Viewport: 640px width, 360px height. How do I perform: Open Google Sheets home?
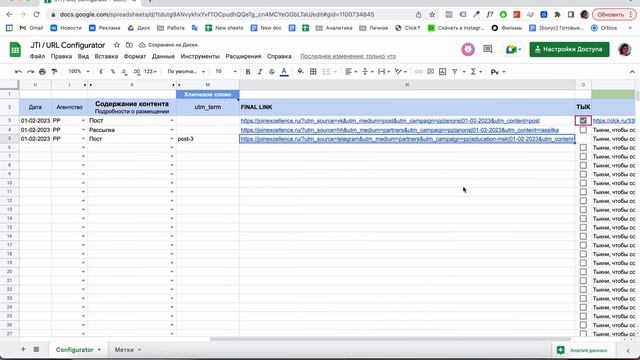pyautogui.click(x=15, y=50)
